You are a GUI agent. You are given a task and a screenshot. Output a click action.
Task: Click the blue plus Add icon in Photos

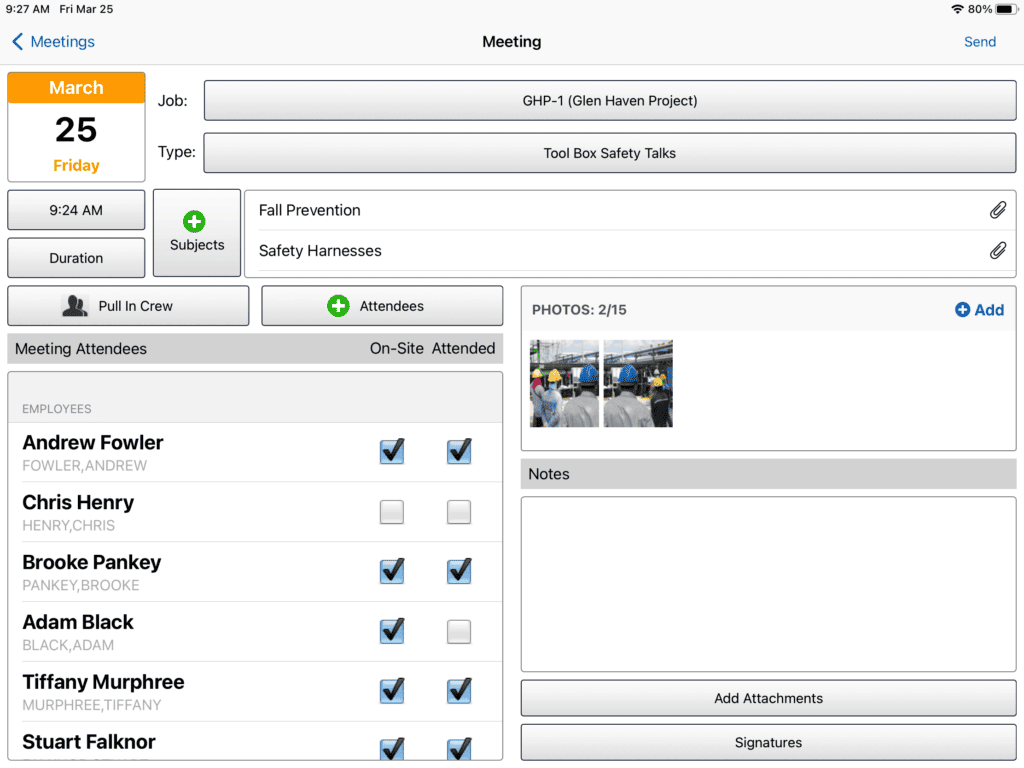pos(961,310)
